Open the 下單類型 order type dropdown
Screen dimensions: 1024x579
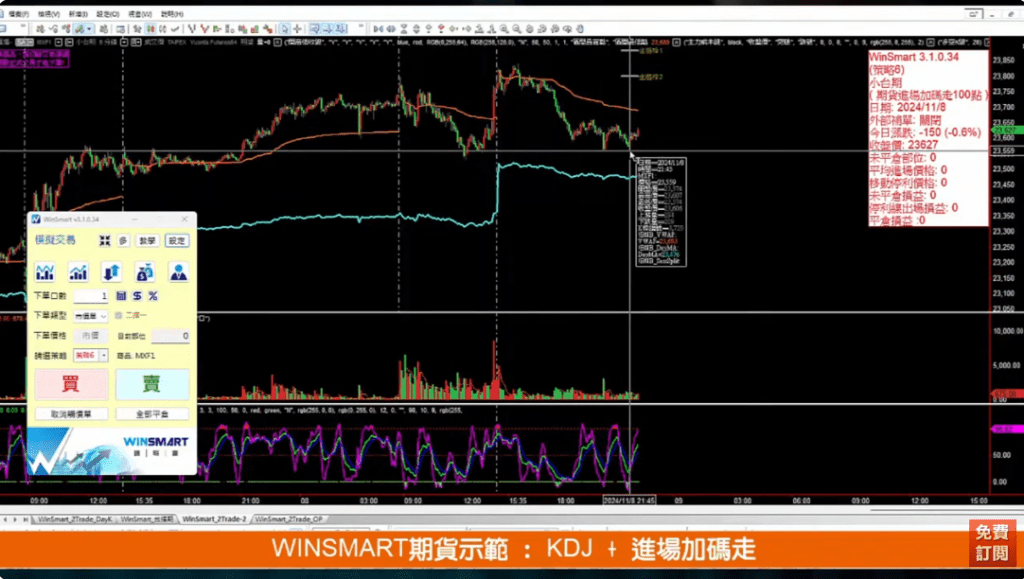click(90, 316)
